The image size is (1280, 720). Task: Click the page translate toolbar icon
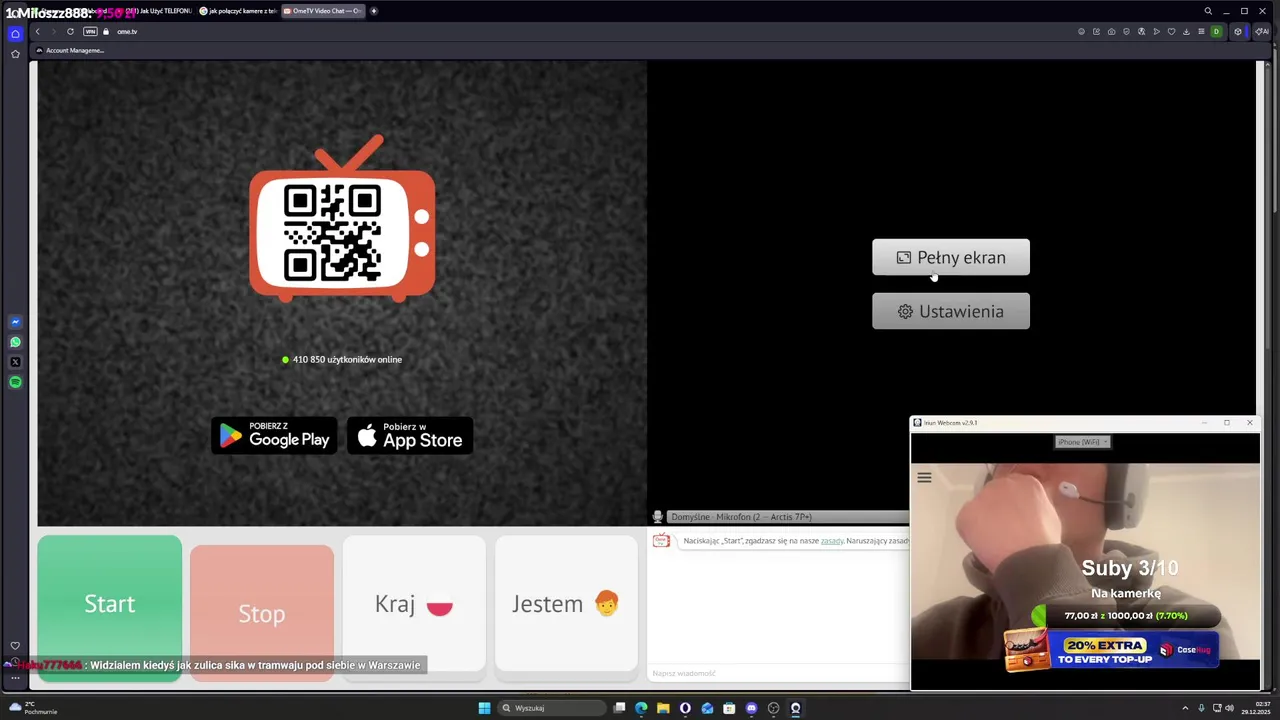pos(1141,31)
